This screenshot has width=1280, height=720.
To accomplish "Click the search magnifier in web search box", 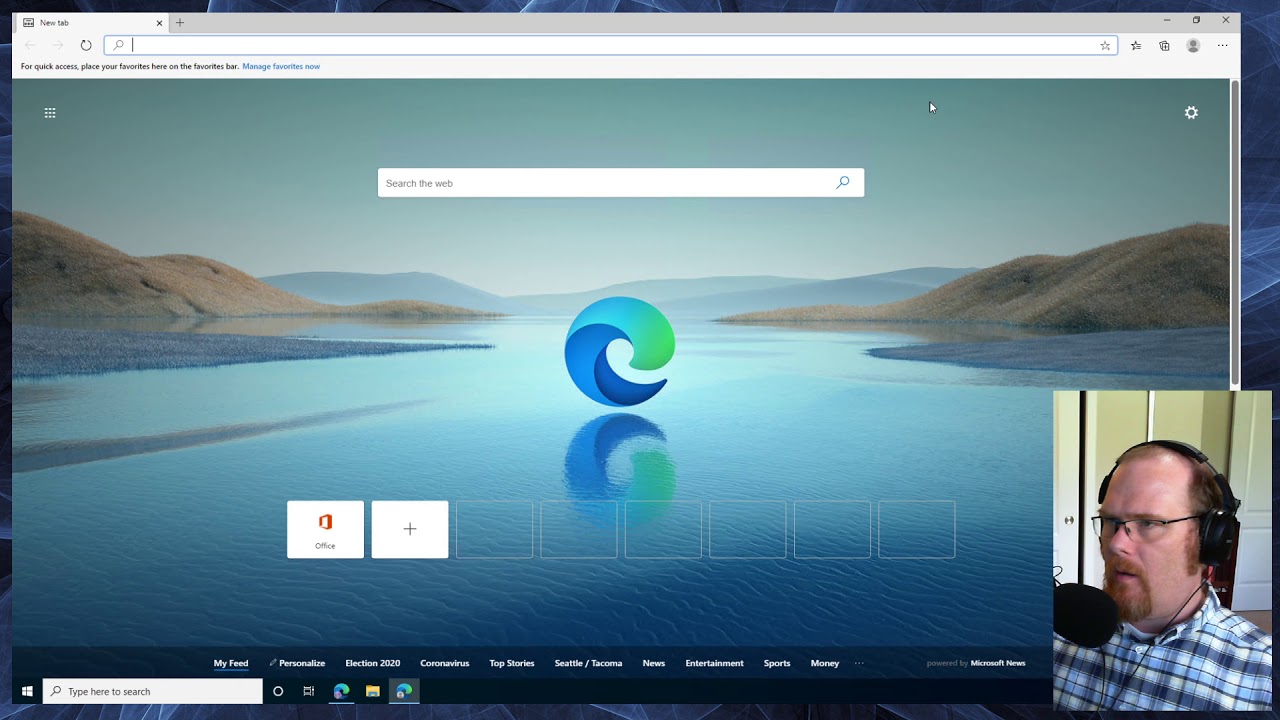I will click(843, 182).
